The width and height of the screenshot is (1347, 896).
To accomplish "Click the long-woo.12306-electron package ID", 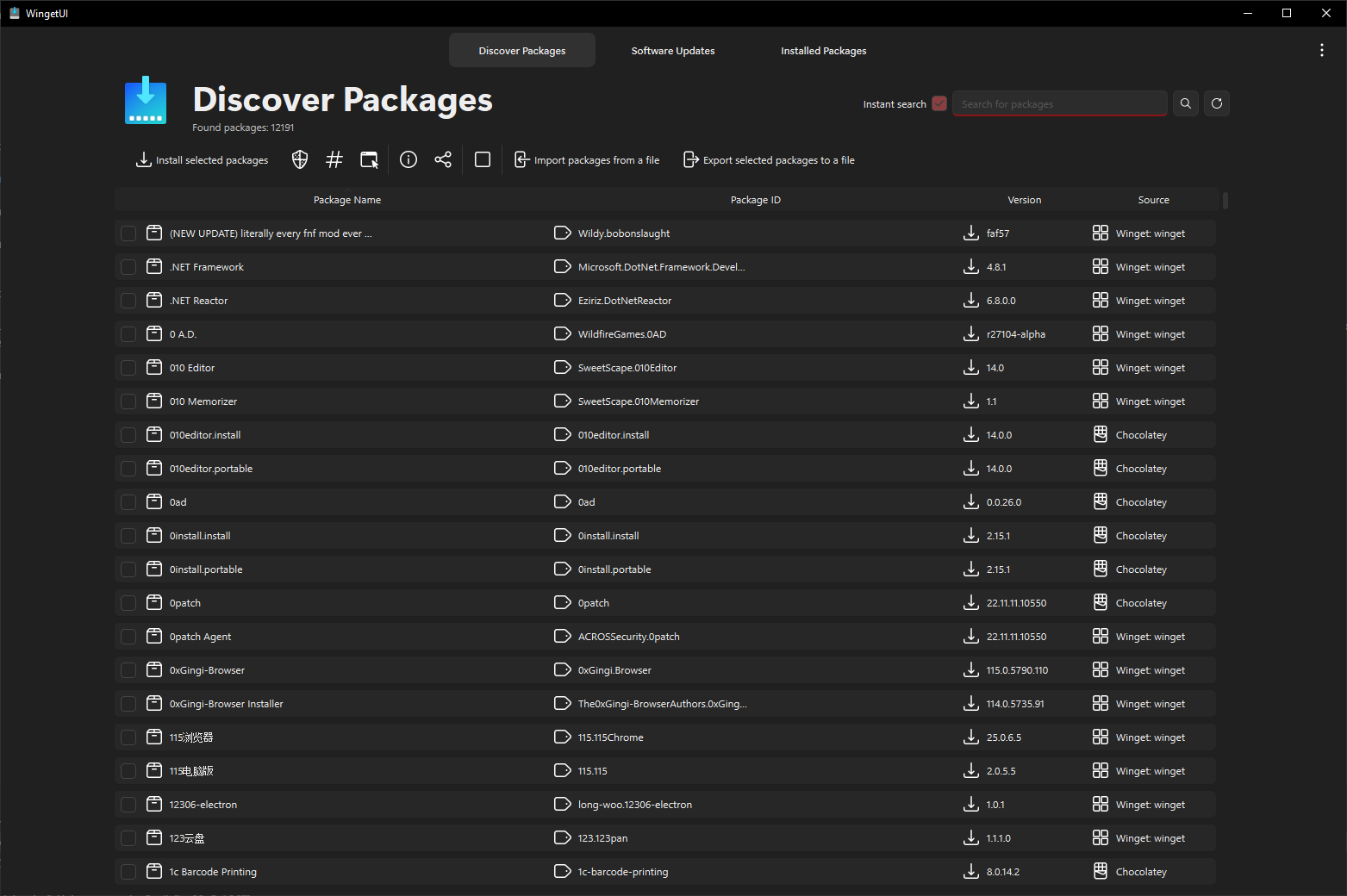I will [635, 805].
